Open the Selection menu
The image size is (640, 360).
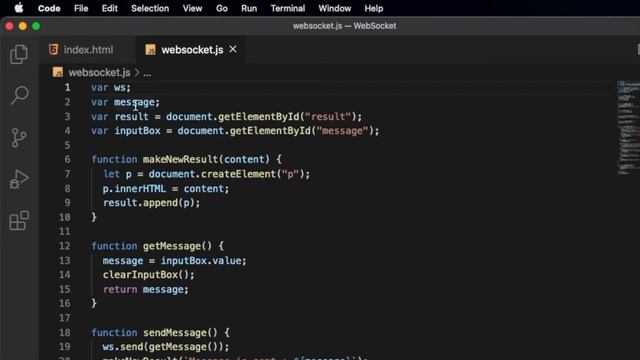pyautogui.click(x=150, y=8)
